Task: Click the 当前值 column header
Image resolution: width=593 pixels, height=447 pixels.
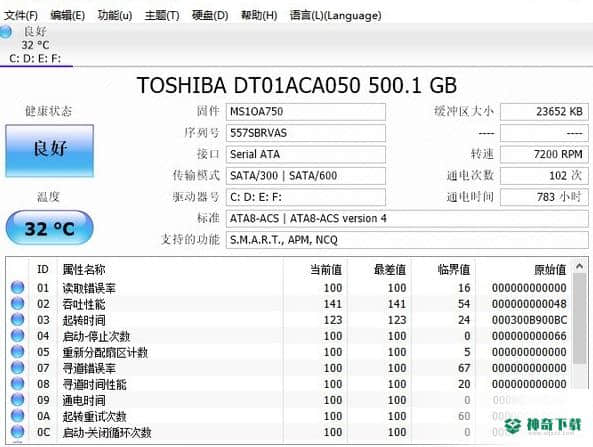Action: pyautogui.click(x=326, y=269)
